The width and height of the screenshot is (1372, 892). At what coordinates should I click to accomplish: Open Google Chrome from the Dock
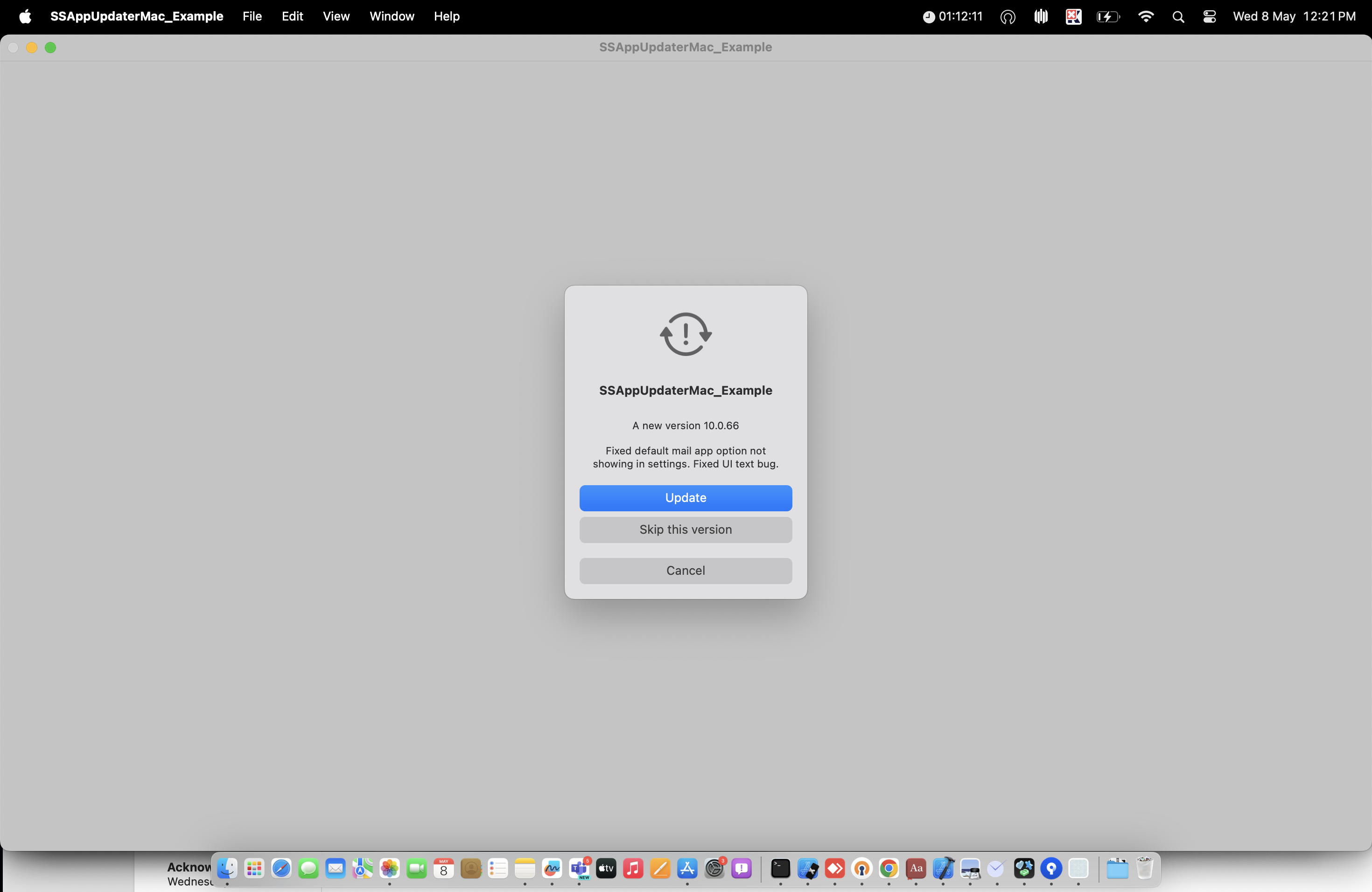pyautogui.click(x=889, y=868)
